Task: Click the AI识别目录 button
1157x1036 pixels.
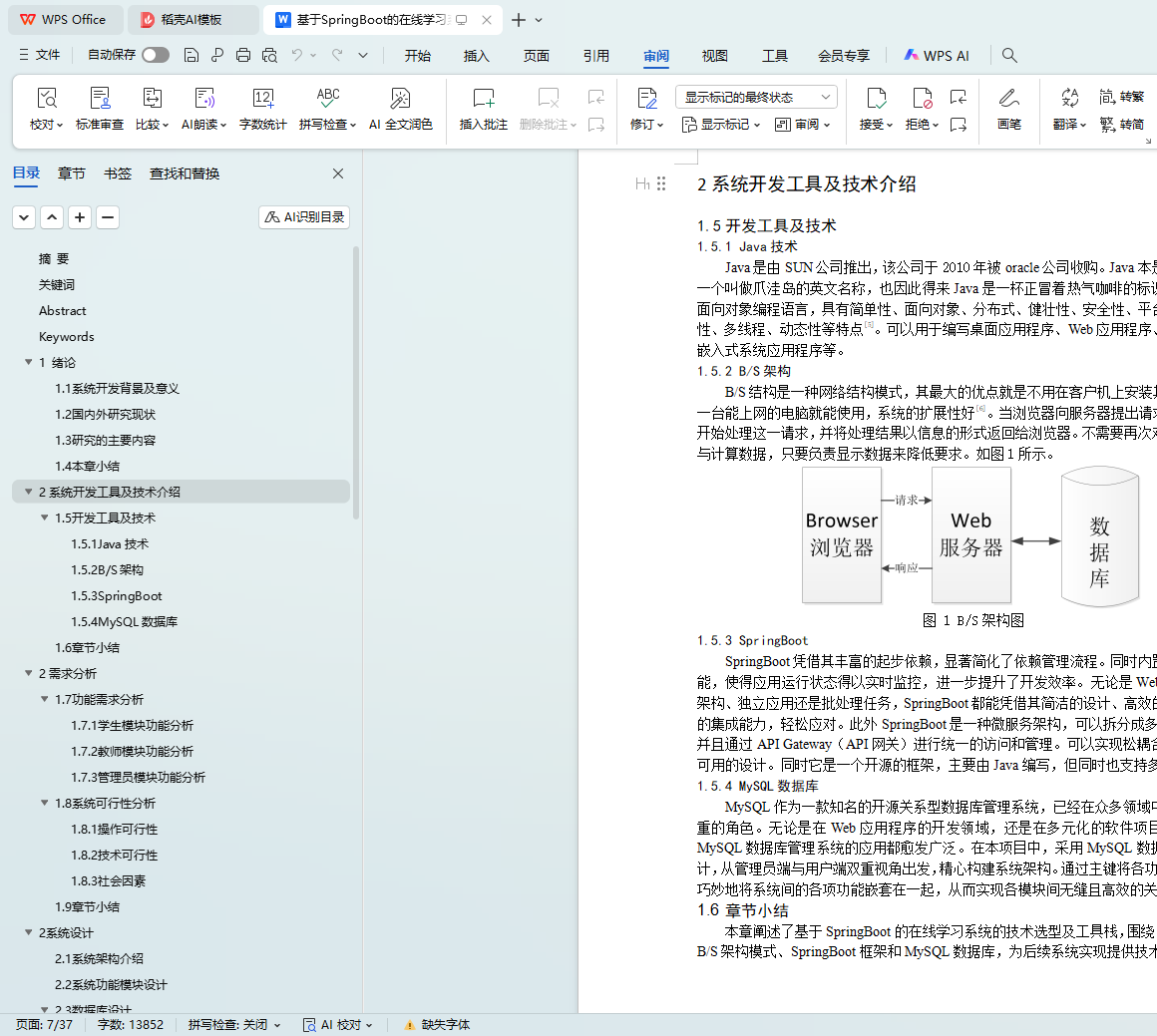Action: click(304, 217)
